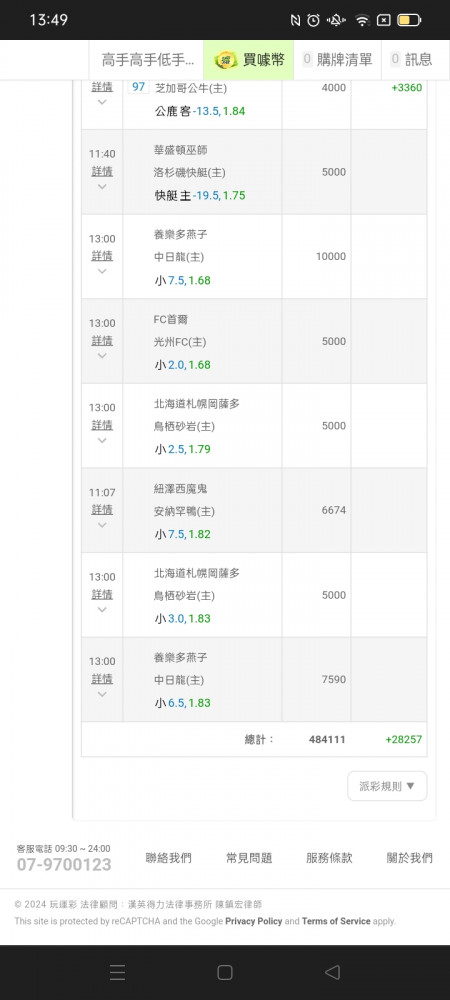
Task: Open the Privacy Policy link
Action: coord(254,921)
